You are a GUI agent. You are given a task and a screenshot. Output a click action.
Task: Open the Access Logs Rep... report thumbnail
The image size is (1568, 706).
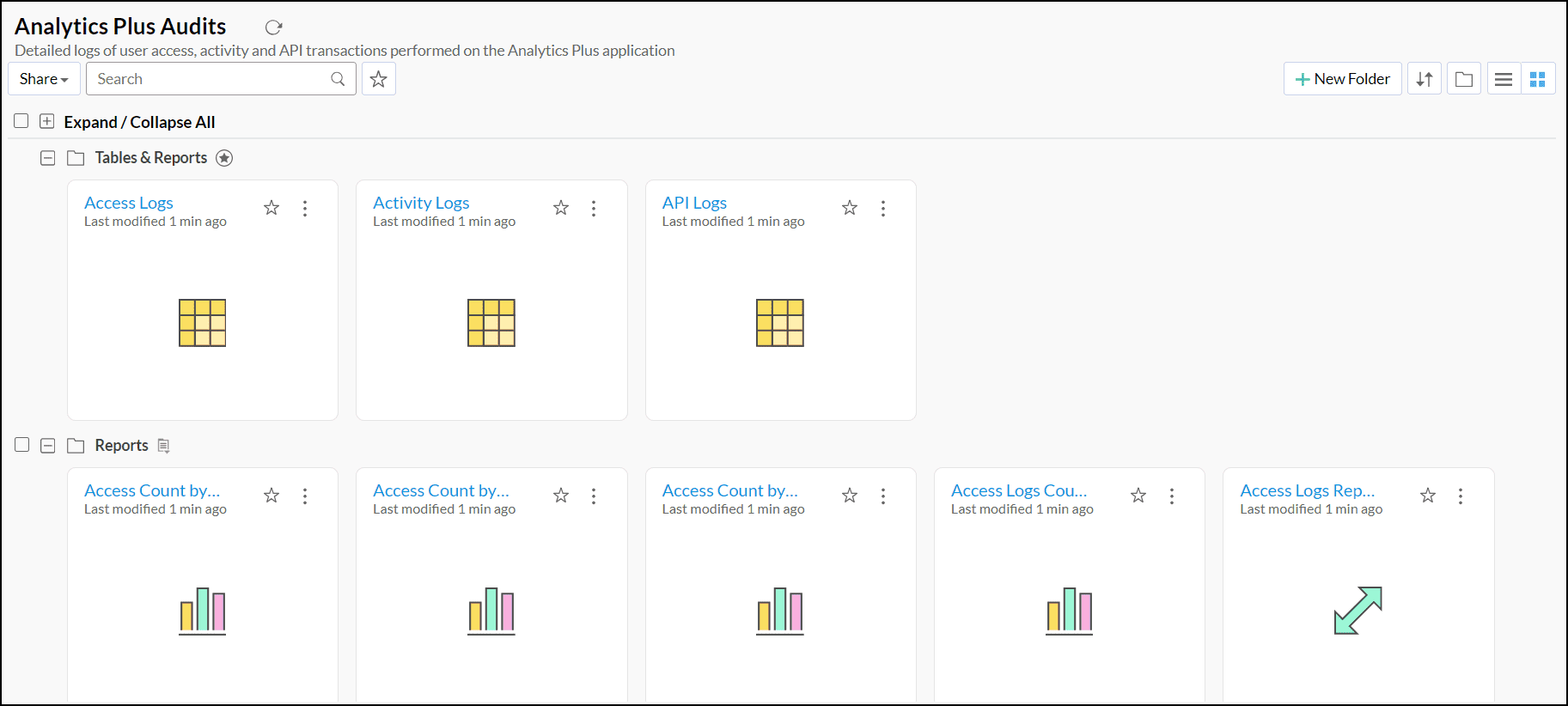[x=1358, y=611]
